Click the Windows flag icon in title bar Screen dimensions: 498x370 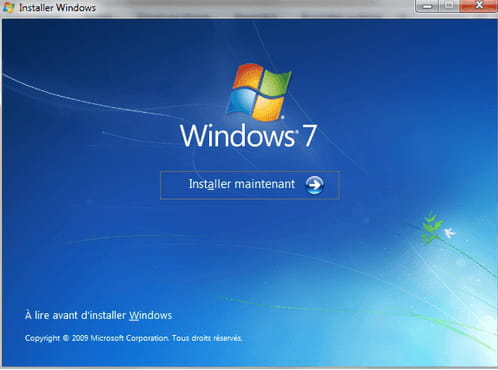click(x=8, y=7)
